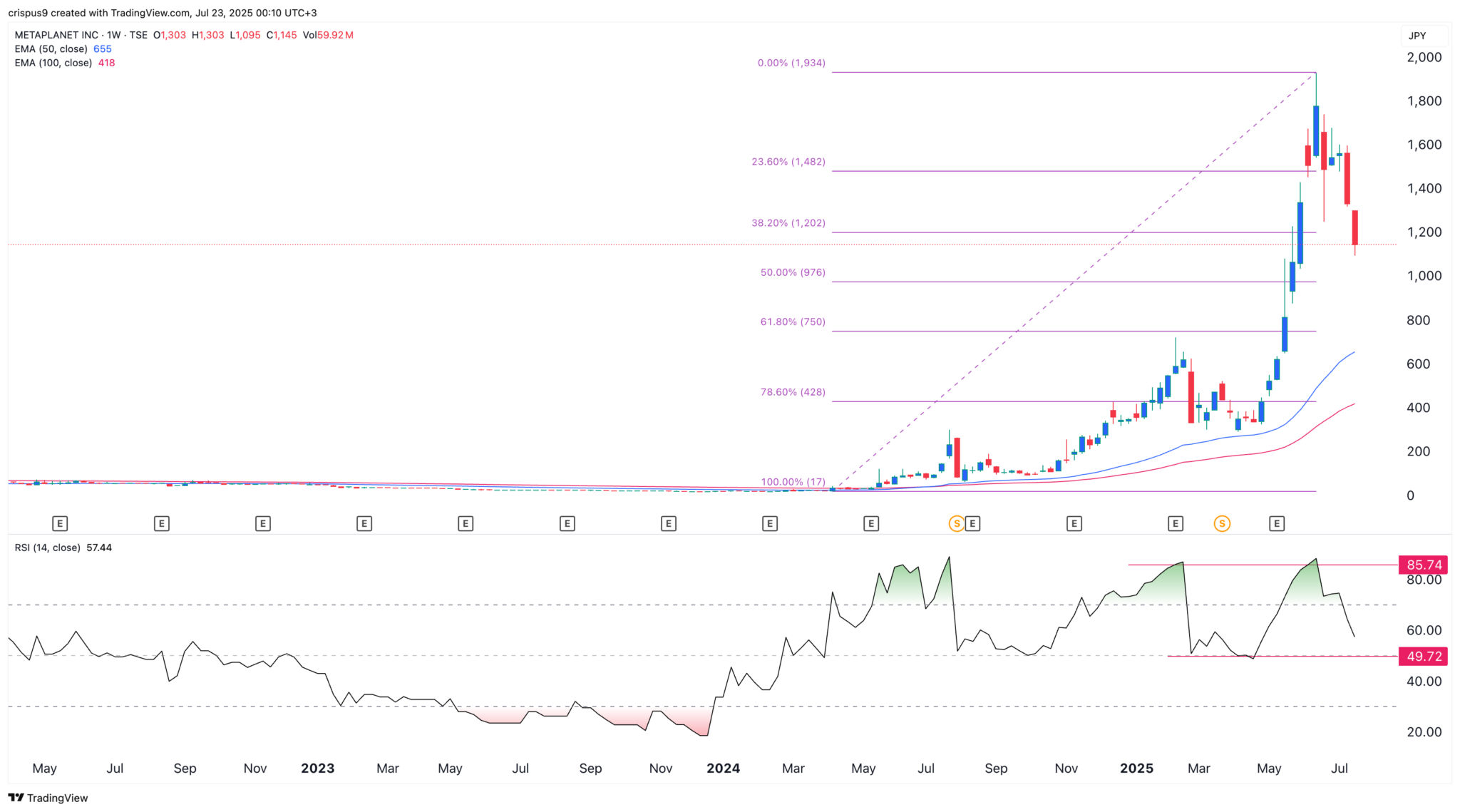Click the 600 price axis label
This screenshot has height=812, width=1460.
(x=1418, y=364)
